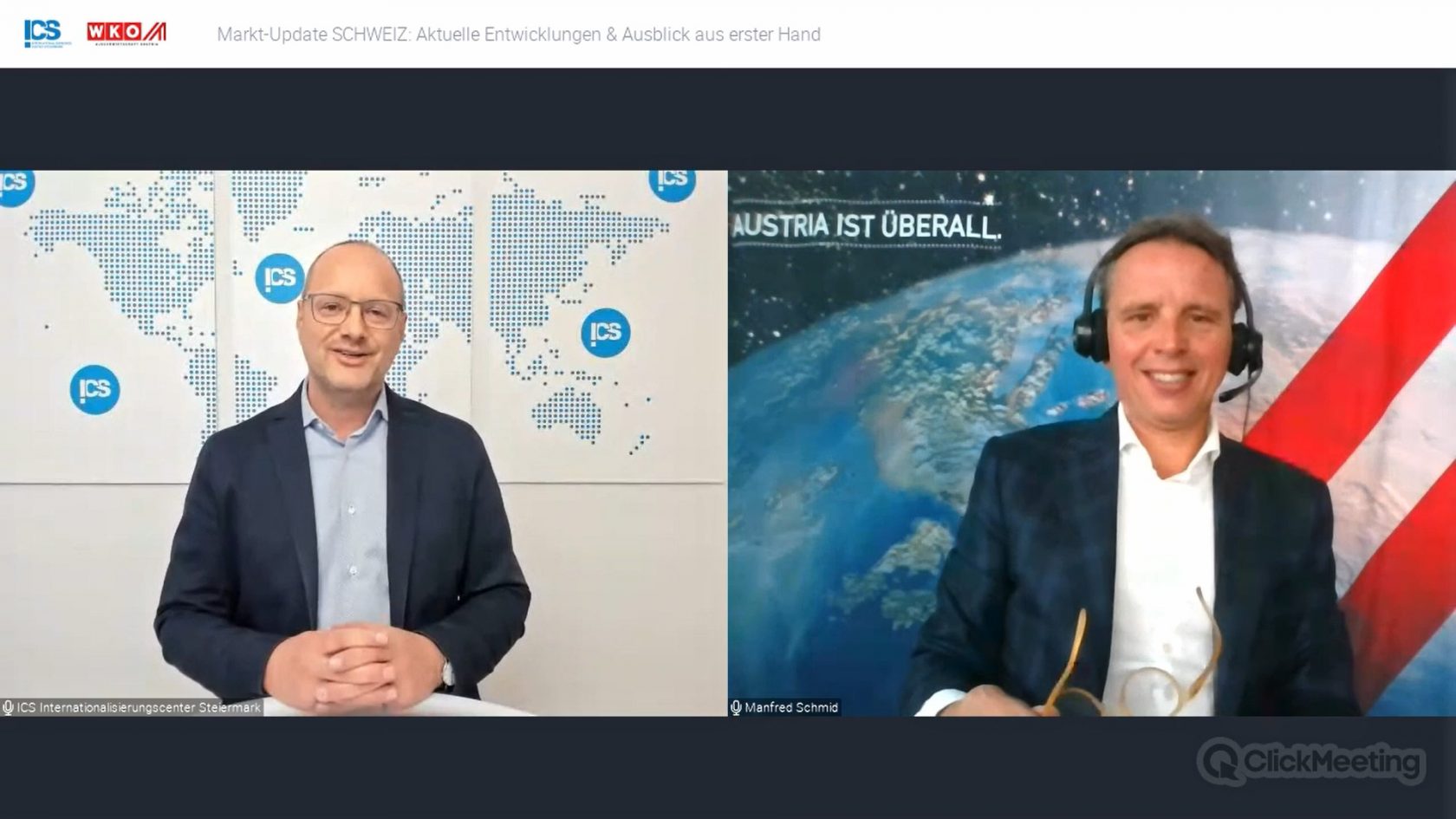Select the Manfred Schmid name label
This screenshot has height=819, width=1456.
(791, 707)
